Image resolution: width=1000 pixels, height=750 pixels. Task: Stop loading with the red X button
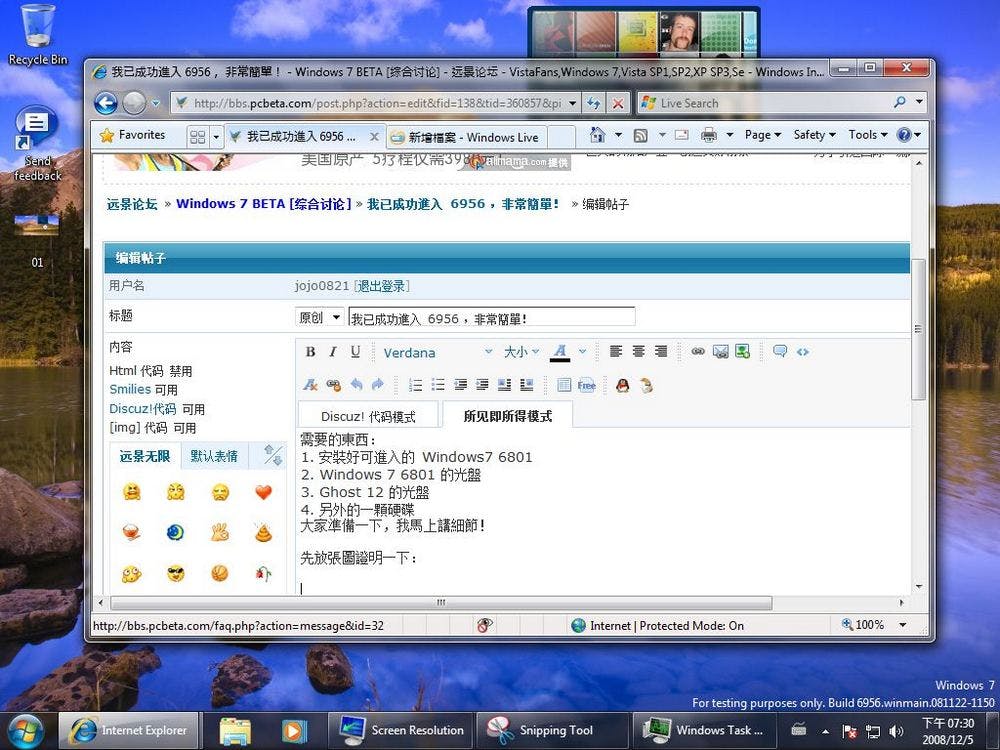pyautogui.click(x=617, y=103)
